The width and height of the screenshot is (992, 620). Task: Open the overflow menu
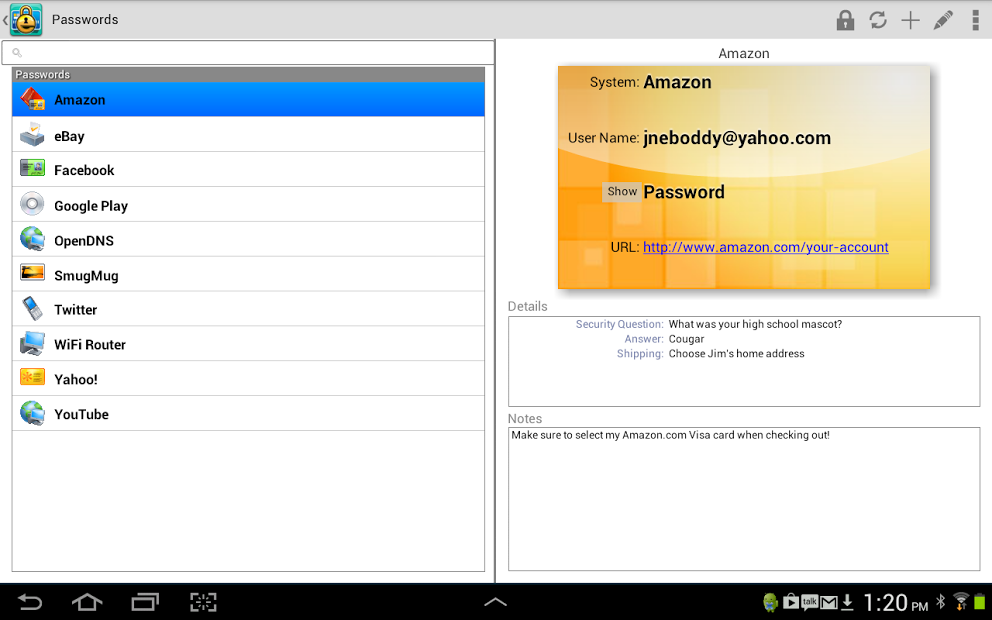(x=977, y=20)
